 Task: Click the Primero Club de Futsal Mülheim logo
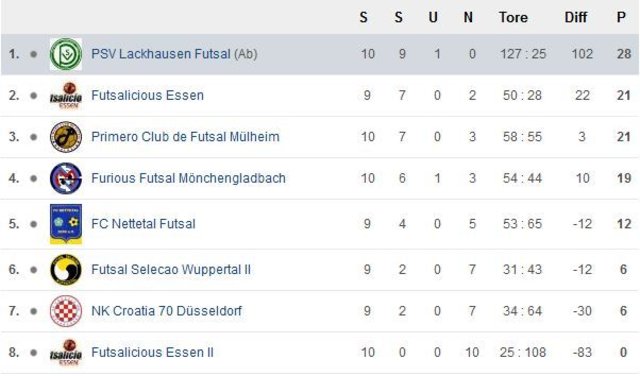[66, 137]
